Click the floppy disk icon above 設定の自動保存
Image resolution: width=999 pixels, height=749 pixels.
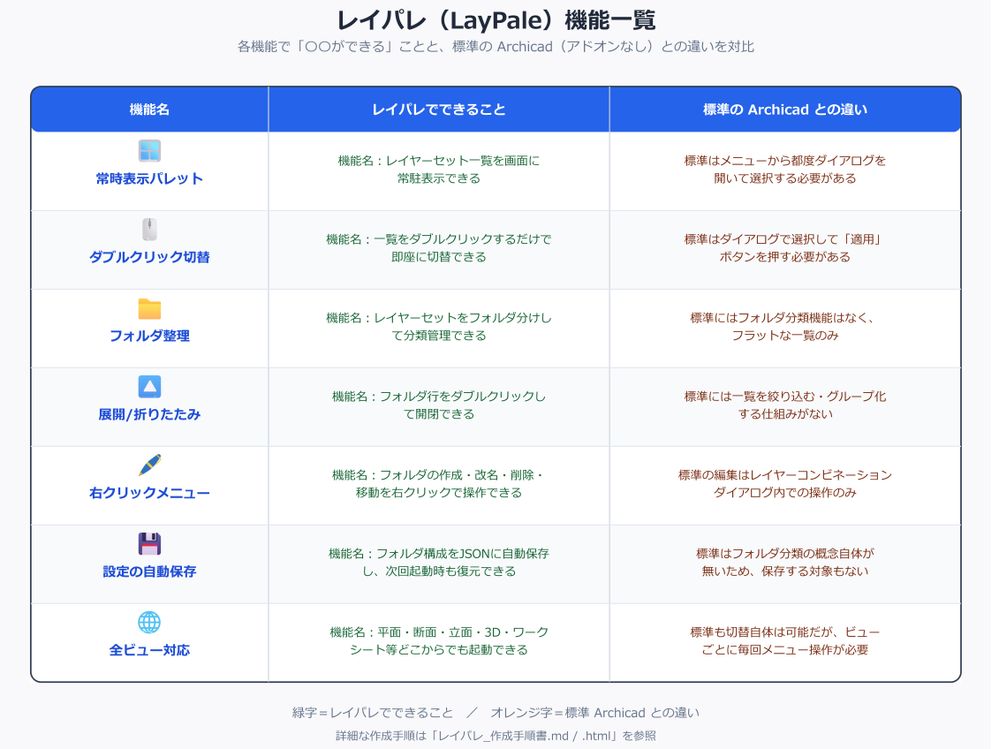[150, 544]
